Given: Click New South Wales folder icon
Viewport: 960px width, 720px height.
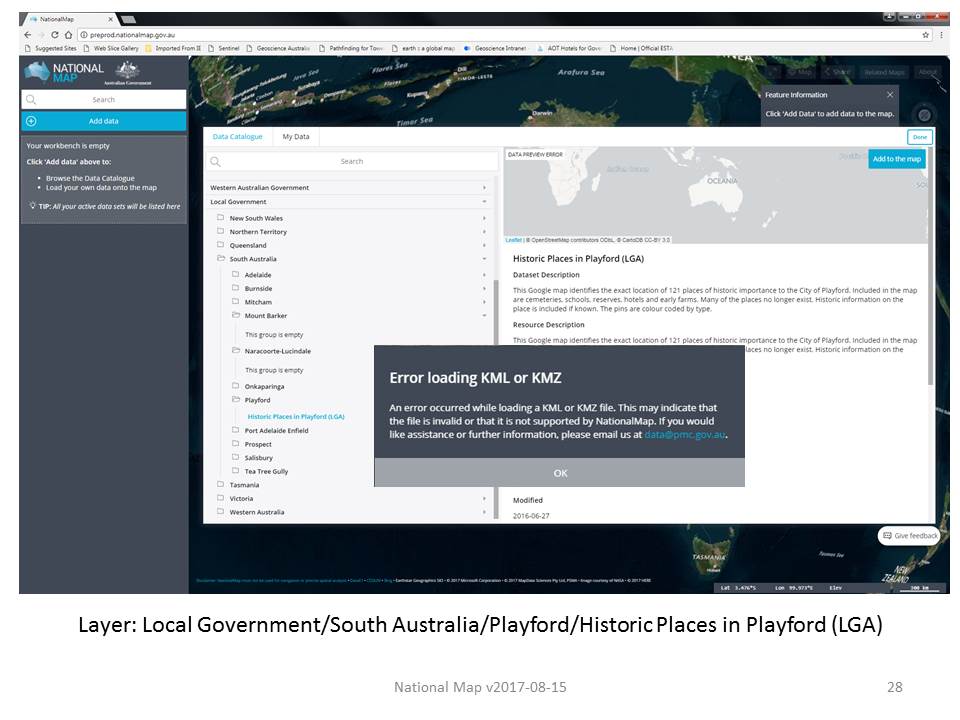Looking at the screenshot, I should click(220, 217).
